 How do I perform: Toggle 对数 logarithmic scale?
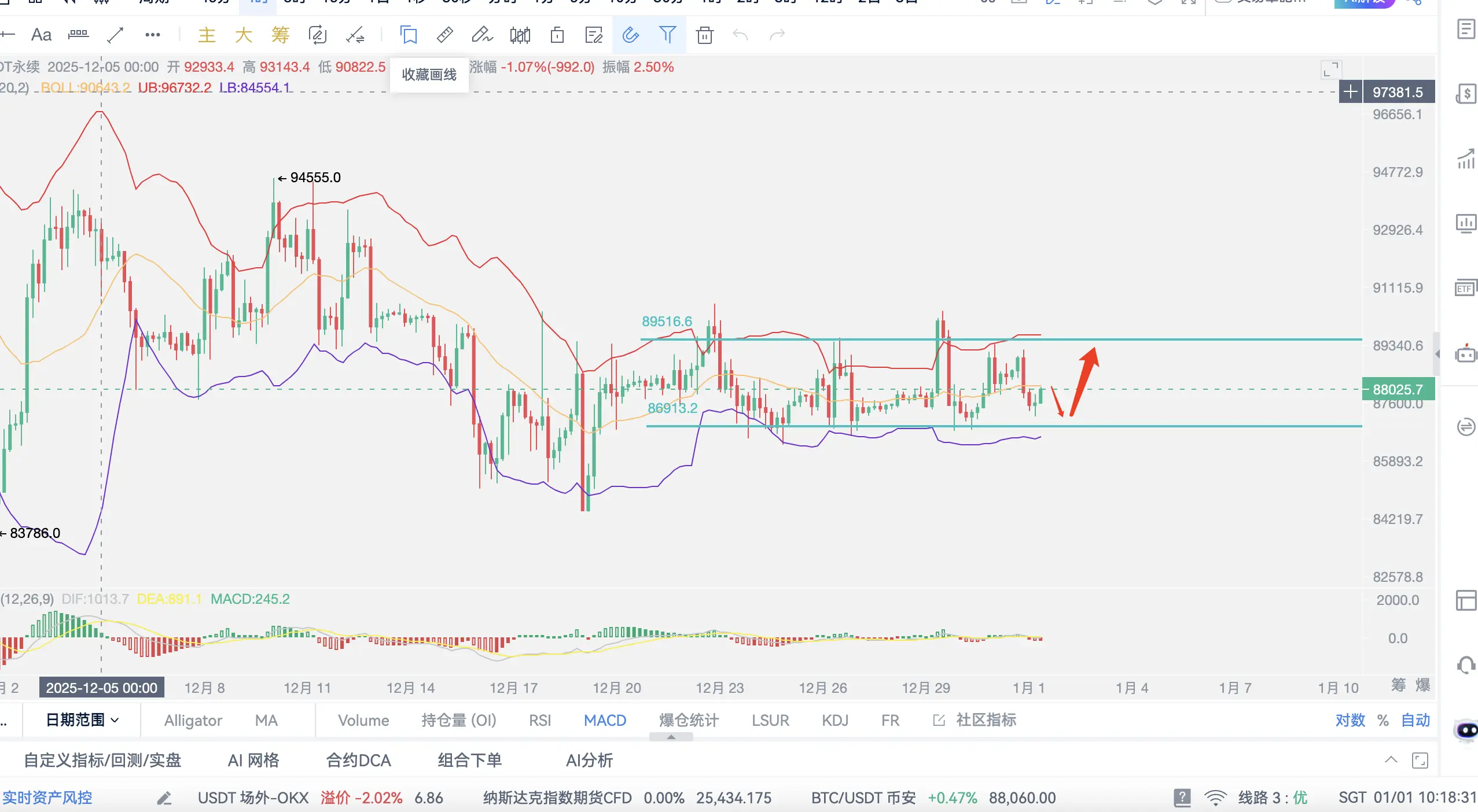point(1350,720)
